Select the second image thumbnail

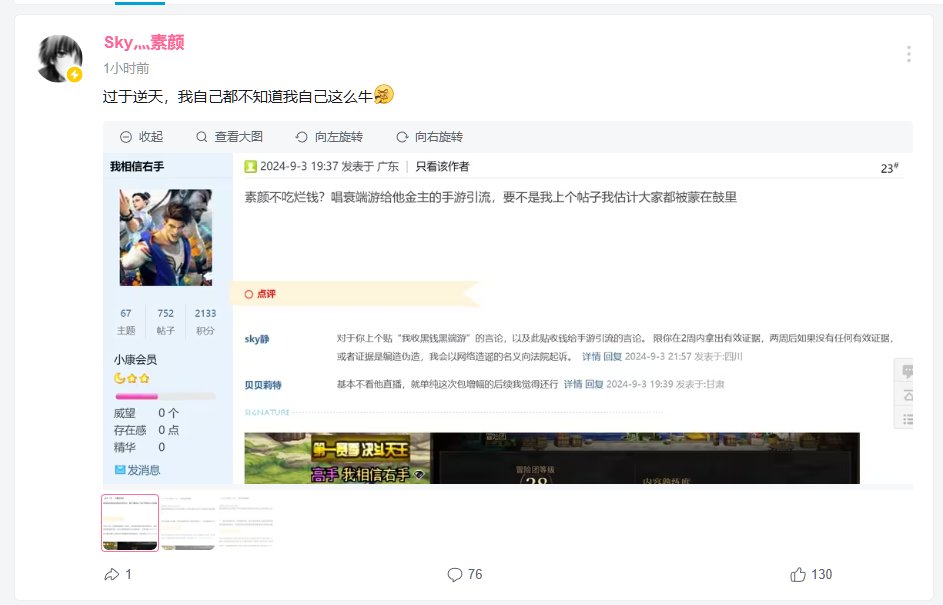pos(188,523)
